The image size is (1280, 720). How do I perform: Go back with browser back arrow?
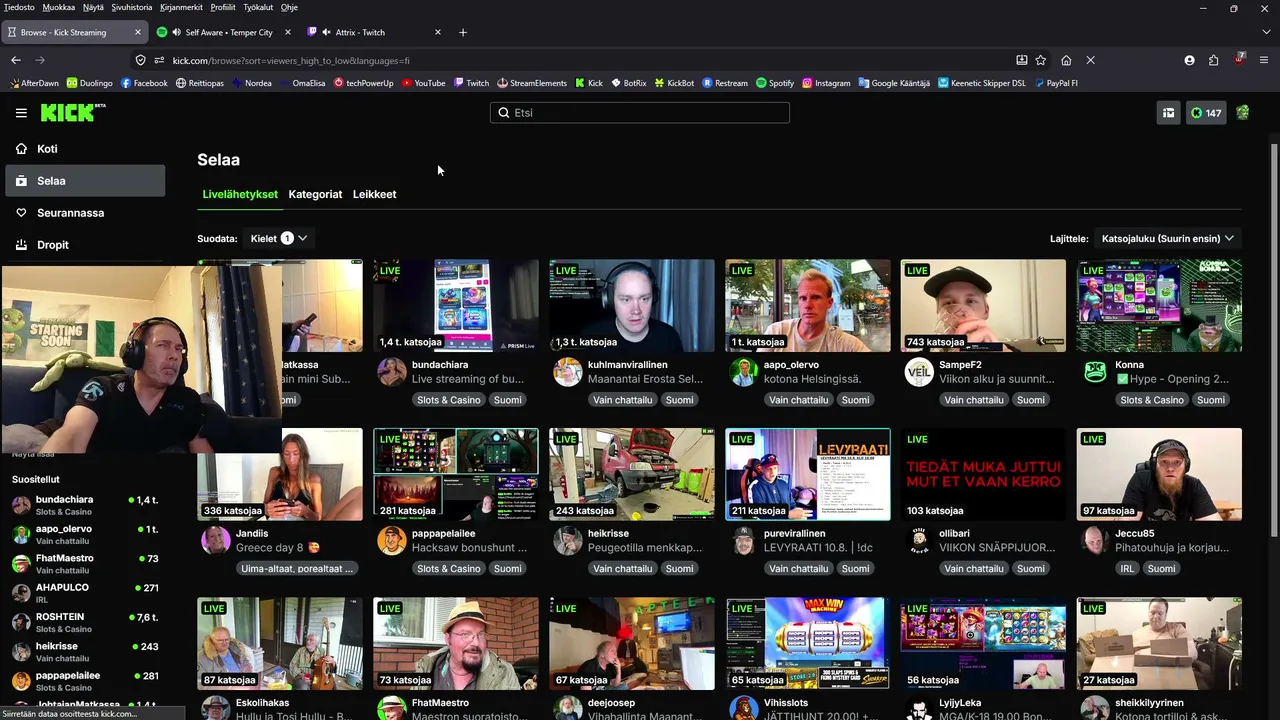16,60
